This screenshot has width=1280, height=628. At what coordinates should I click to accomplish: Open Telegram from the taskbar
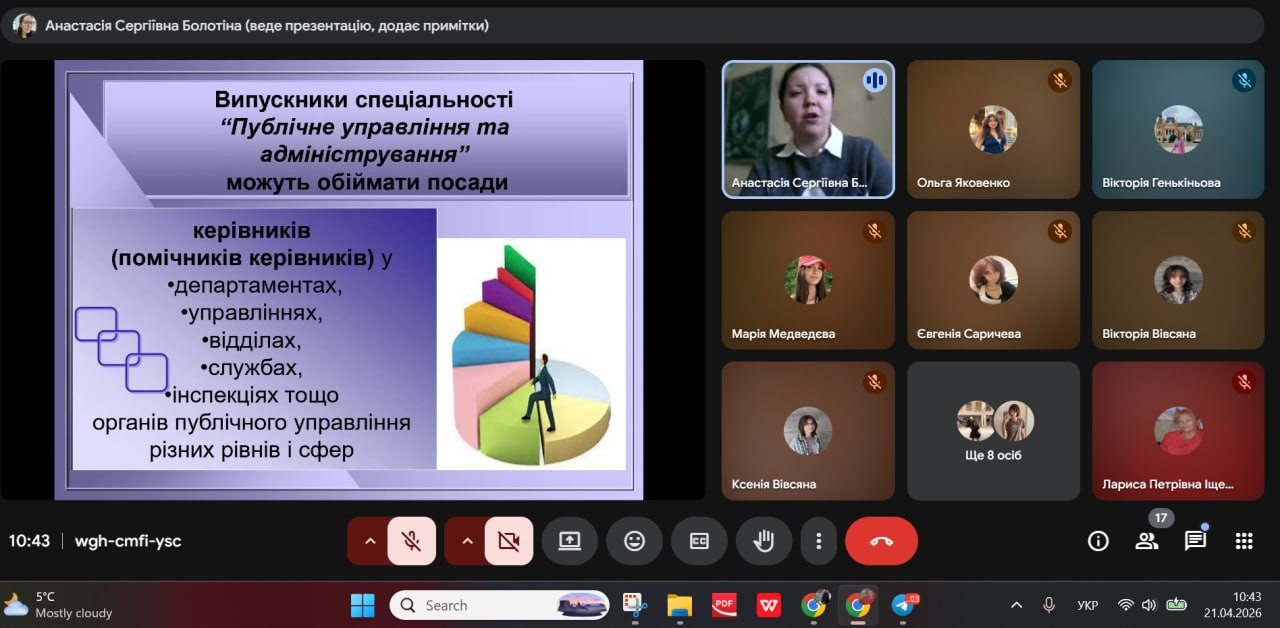[904, 605]
